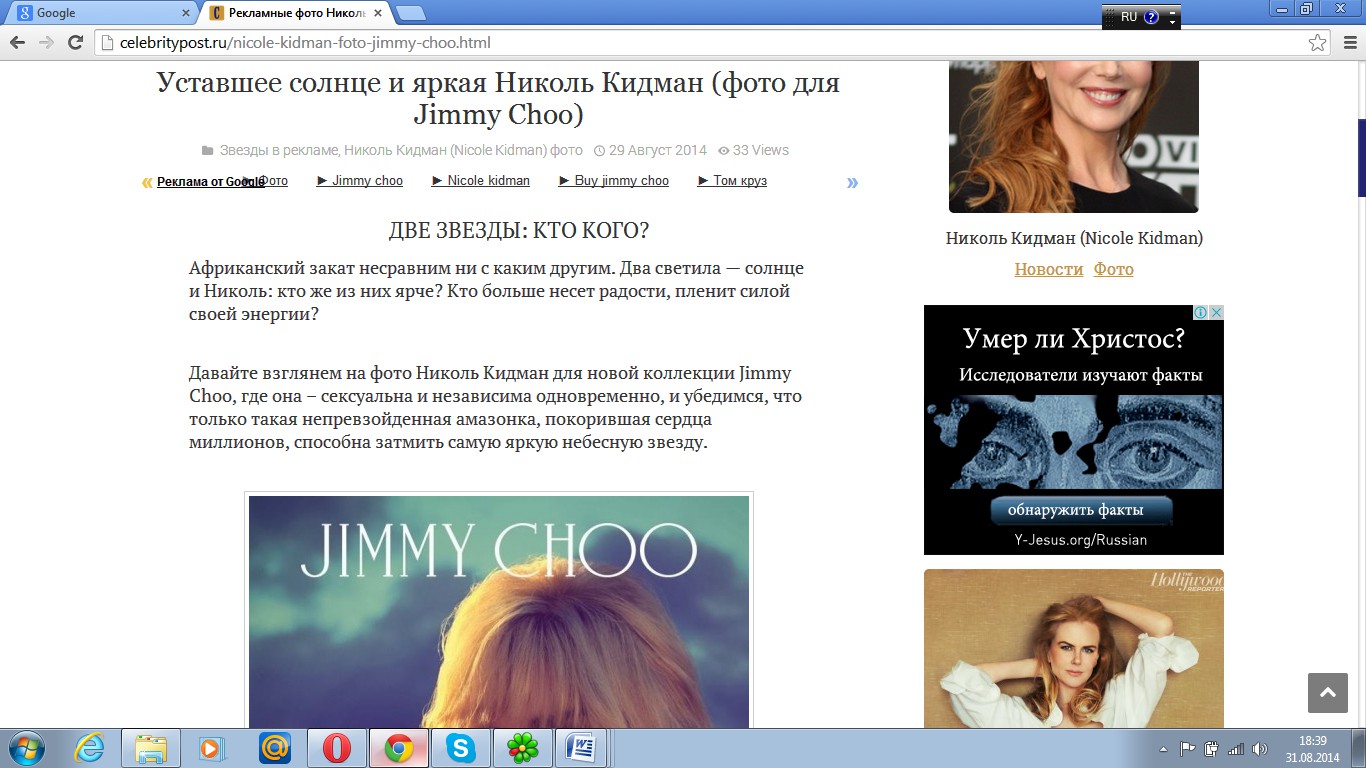
Task: Go forward in browser history
Action: [46, 43]
